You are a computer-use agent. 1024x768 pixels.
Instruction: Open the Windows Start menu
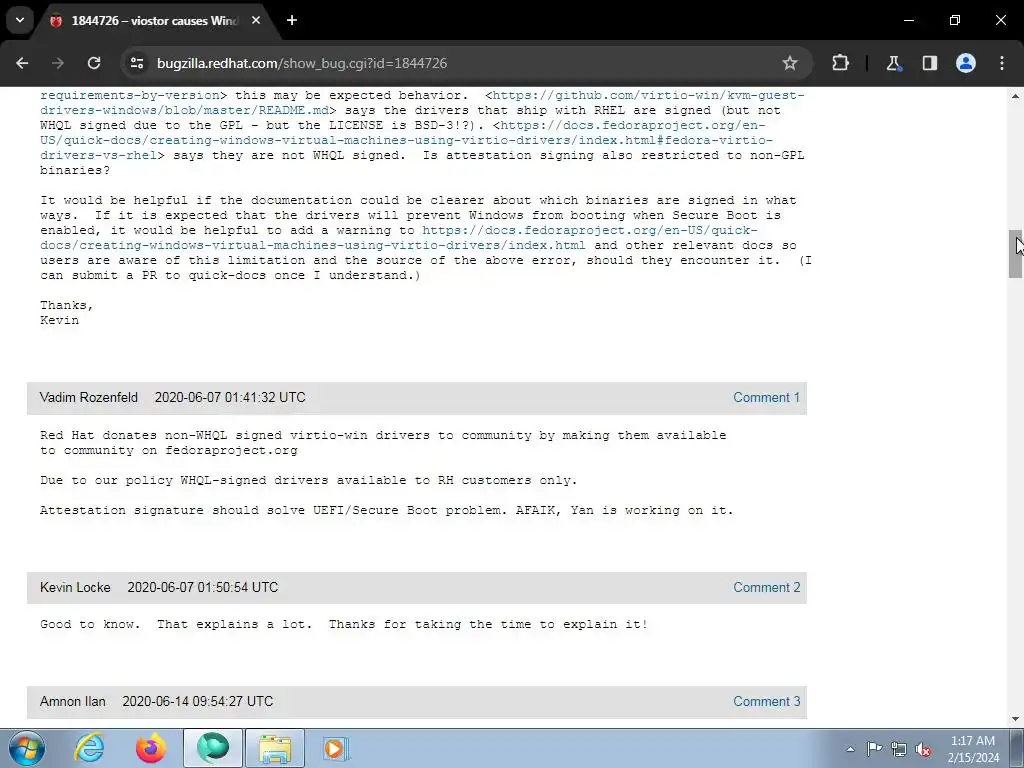pyautogui.click(x=26, y=748)
